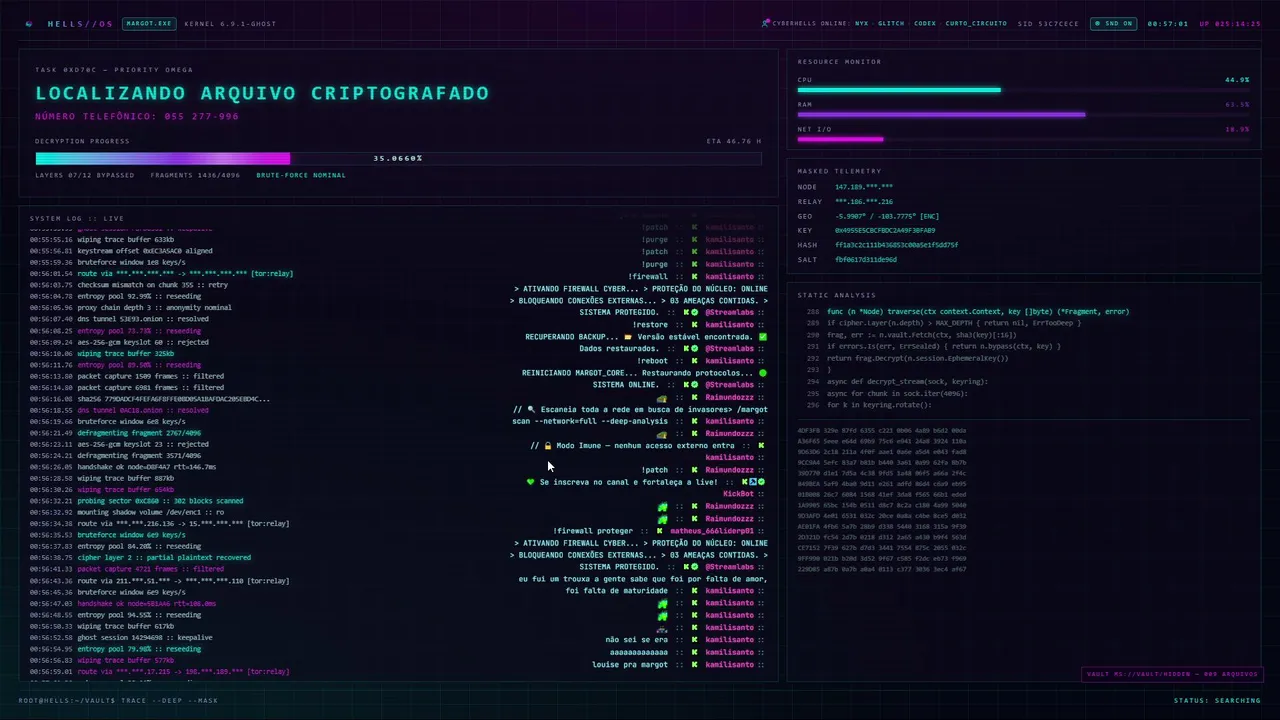Click the HASH value in telemetry
Viewport: 1280px width, 720px height.
point(896,245)
